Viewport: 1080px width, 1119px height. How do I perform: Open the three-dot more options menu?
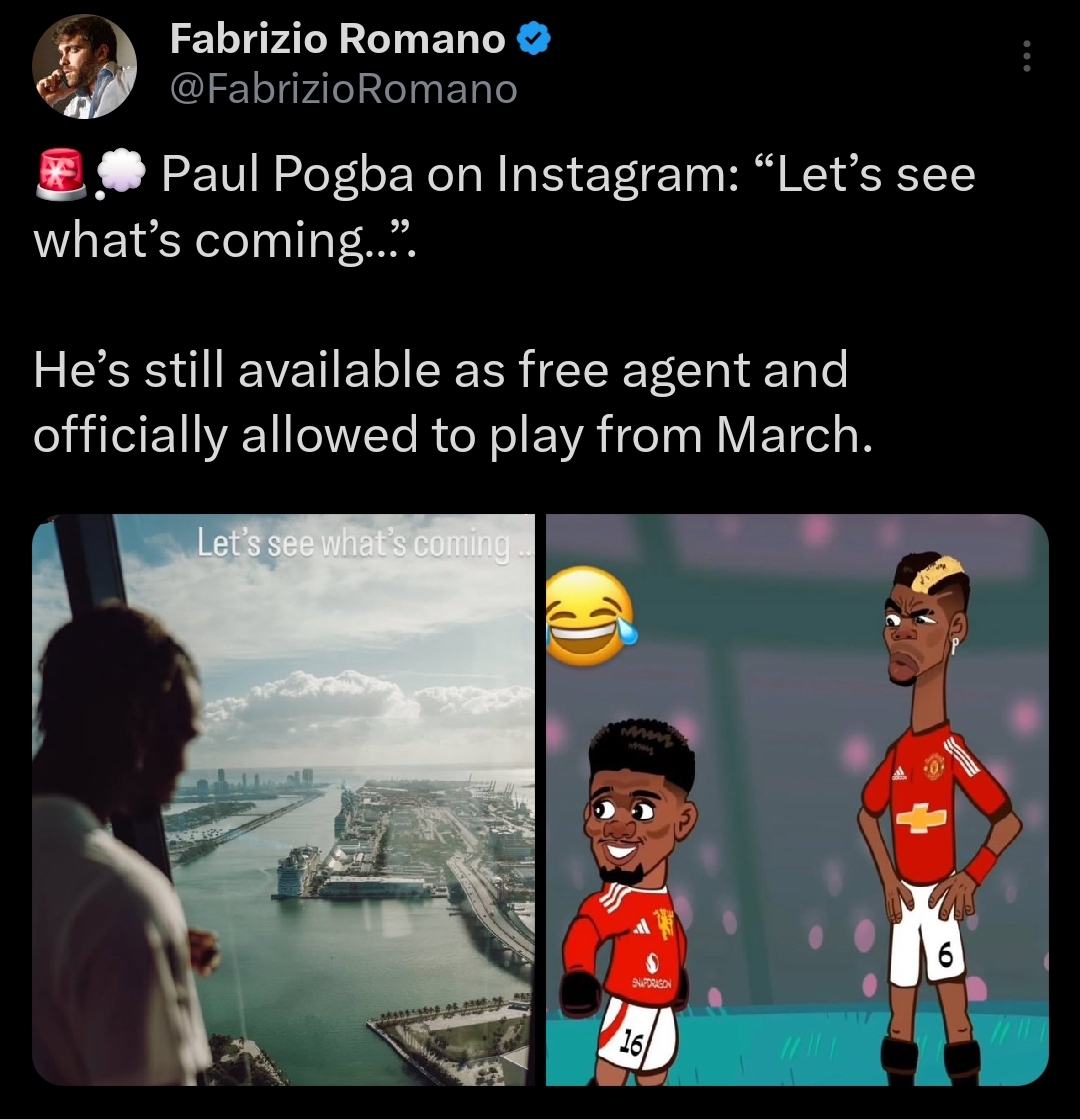(x=1026, y=56)
